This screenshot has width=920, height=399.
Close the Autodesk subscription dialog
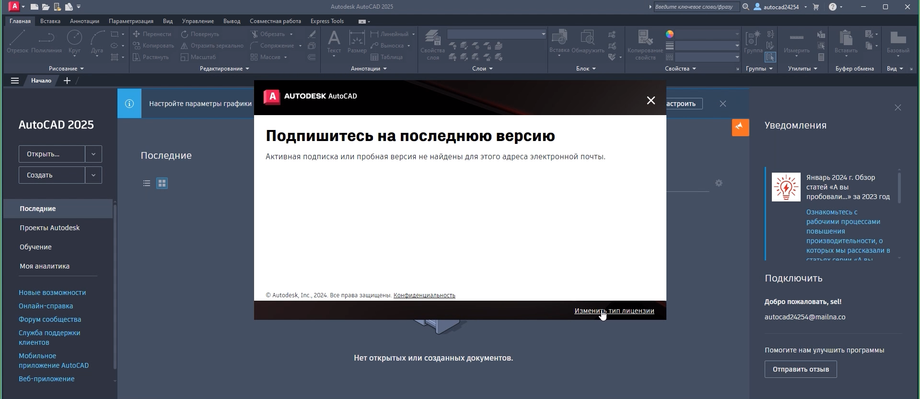tap(651, 100)
